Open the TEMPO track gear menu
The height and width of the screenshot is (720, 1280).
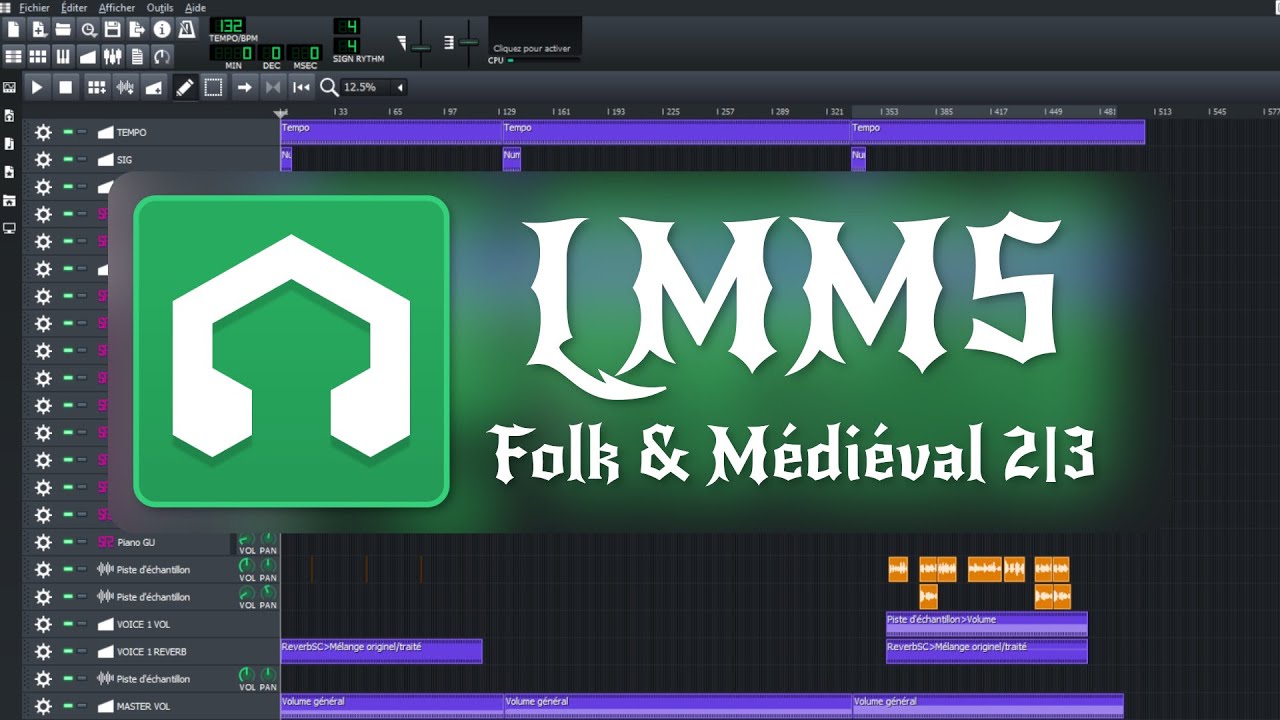43,132
